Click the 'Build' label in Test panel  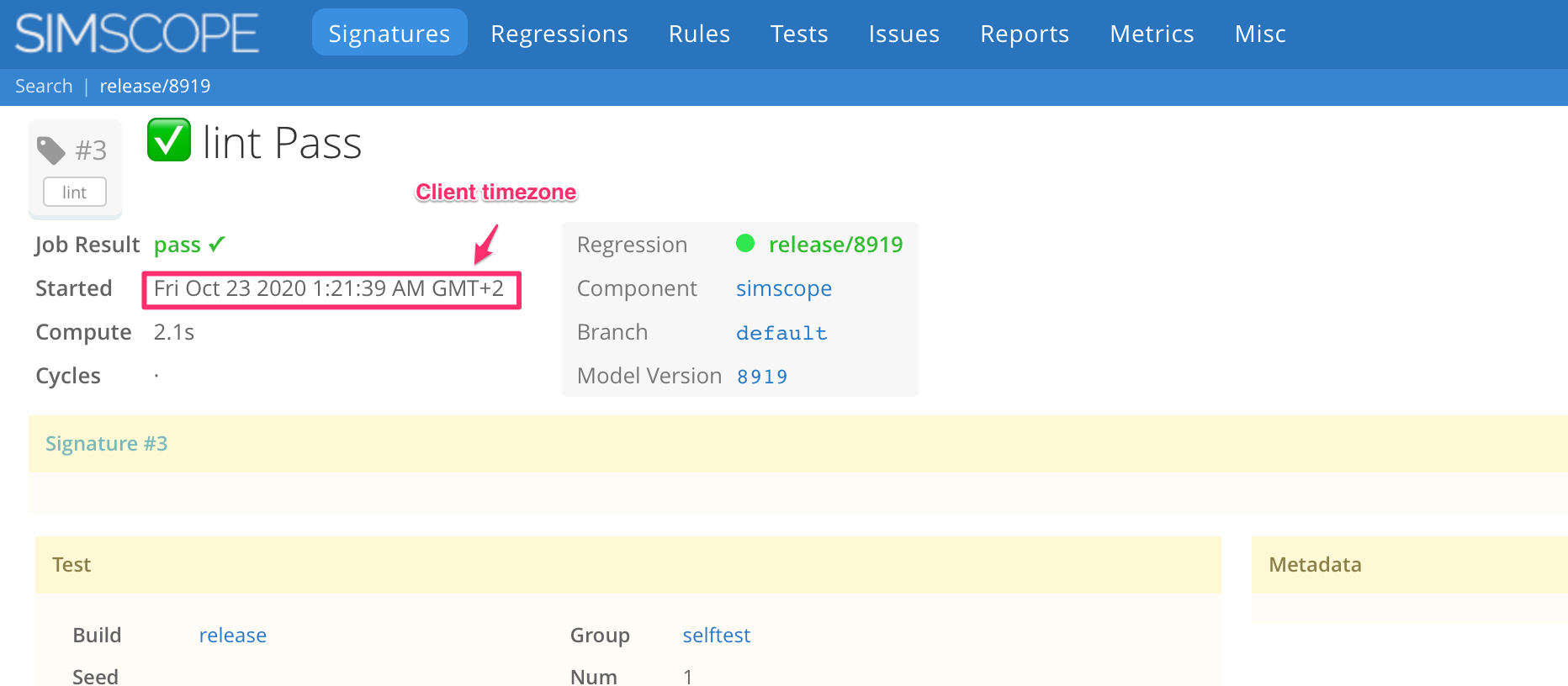[x=97, y=635]
